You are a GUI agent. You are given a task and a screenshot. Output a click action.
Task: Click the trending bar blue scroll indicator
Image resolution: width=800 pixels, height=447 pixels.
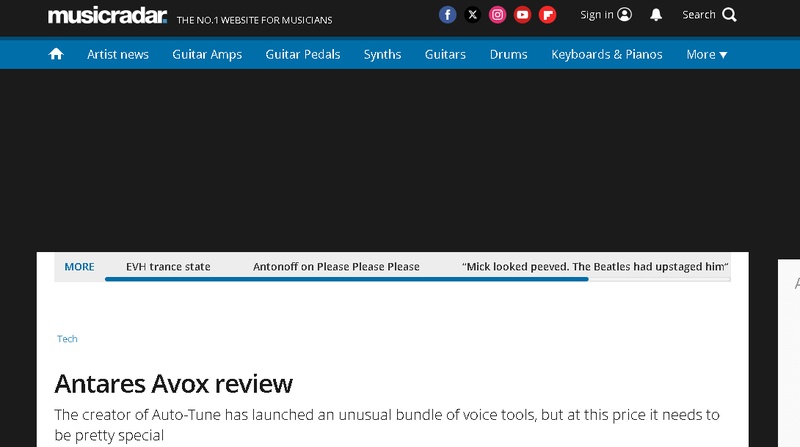347,279
